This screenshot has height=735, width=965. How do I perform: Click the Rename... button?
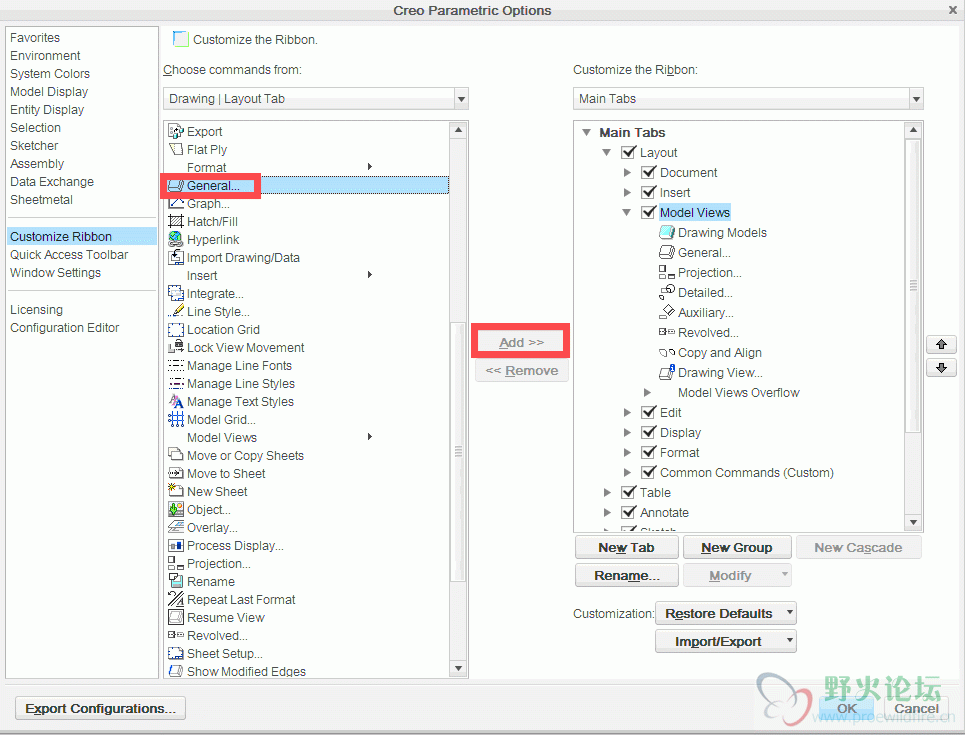click(x=627, y=575)
